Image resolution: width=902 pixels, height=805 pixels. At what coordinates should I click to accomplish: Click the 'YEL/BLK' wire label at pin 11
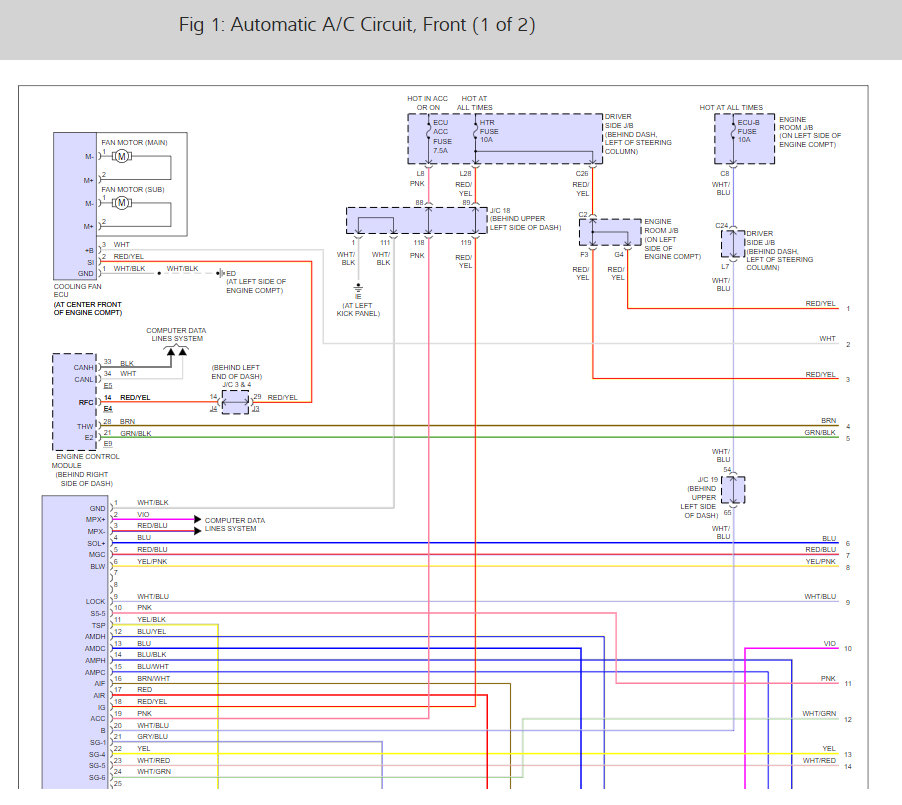tap(151, 619)
